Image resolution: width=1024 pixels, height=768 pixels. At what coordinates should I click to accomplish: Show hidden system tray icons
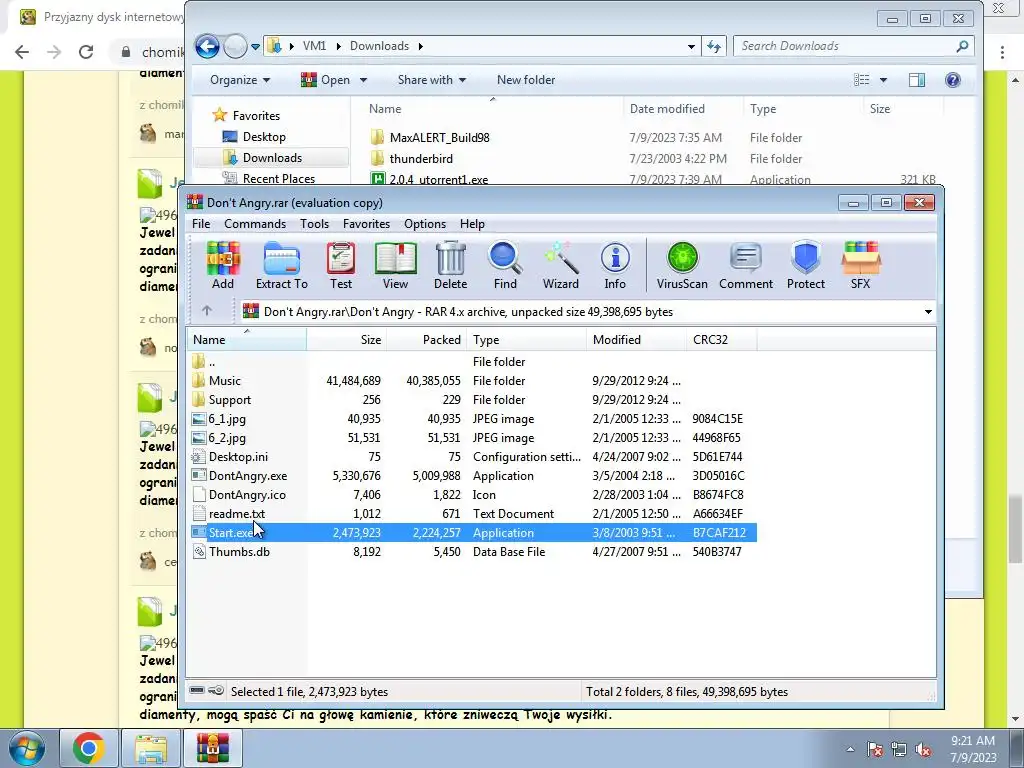850,750
